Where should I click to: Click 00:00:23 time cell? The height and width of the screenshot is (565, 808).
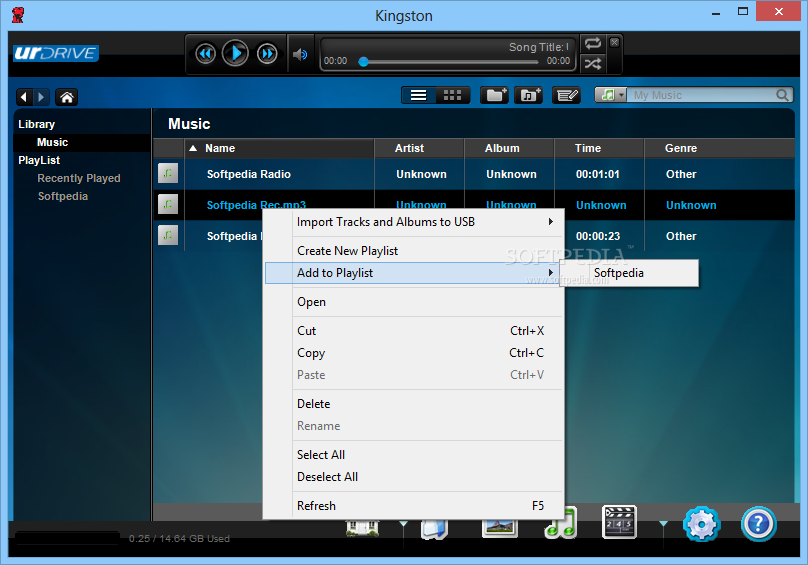click(598, 236)
